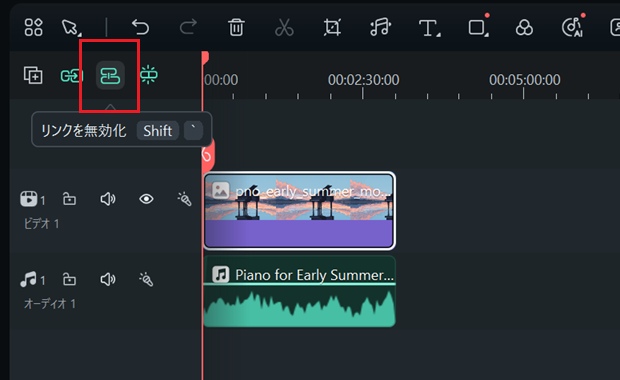Open the audio music notes tool
The height and width of the screenshot is (380, 620).
380,27
